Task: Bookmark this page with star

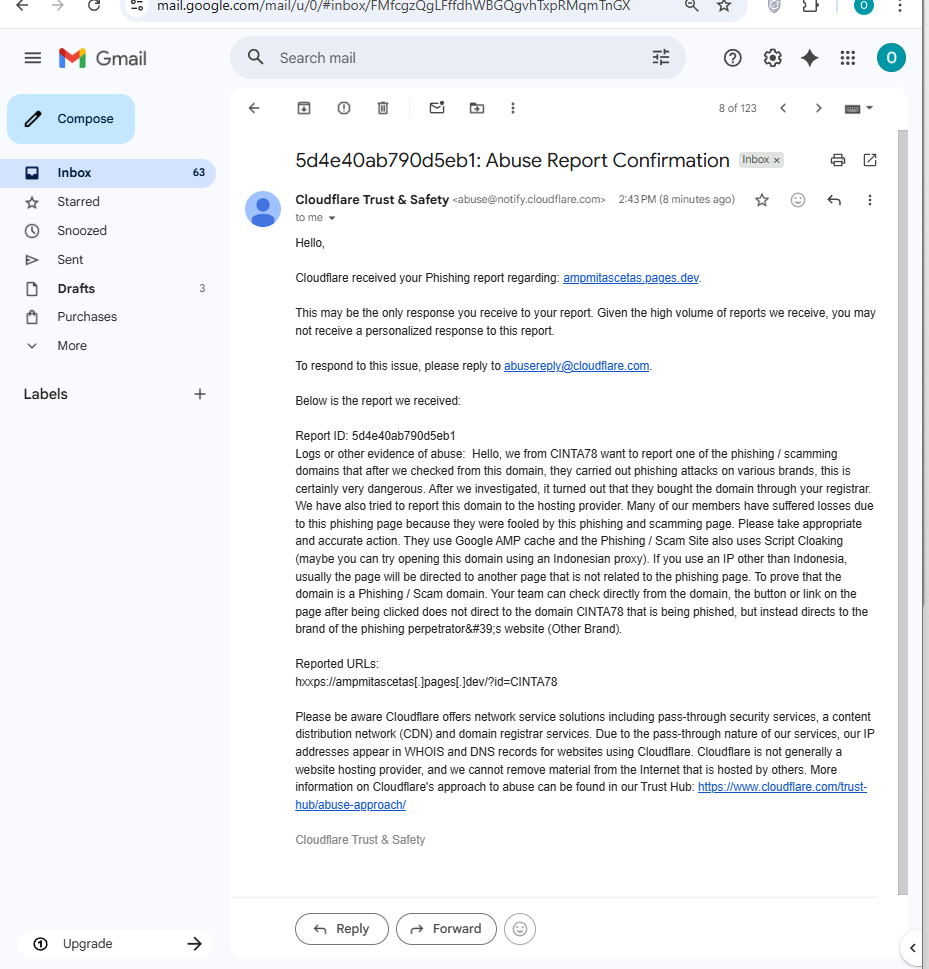Action: (724, 6)
